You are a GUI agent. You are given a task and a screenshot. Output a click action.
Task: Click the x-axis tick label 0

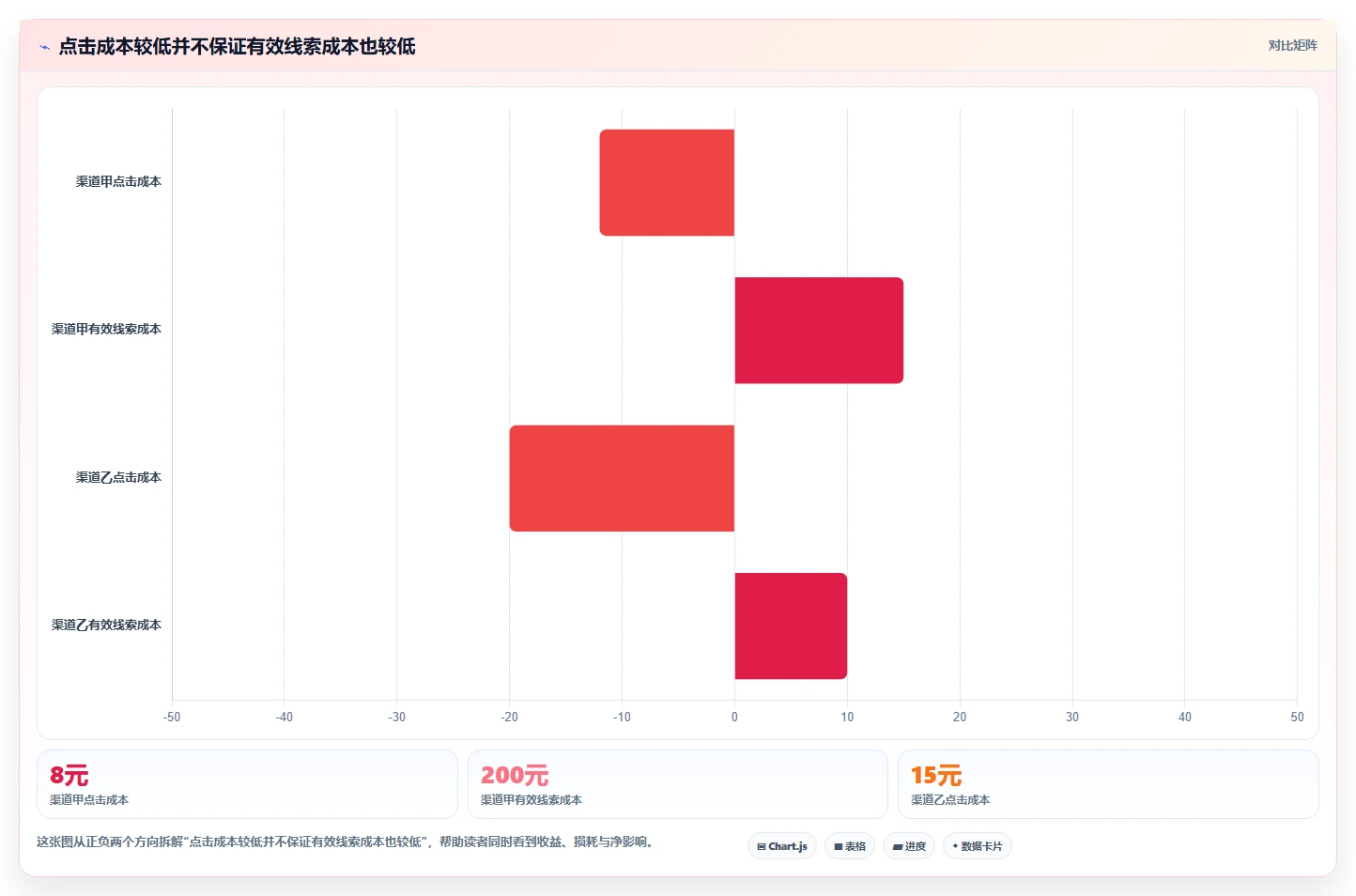click(734, 717)
